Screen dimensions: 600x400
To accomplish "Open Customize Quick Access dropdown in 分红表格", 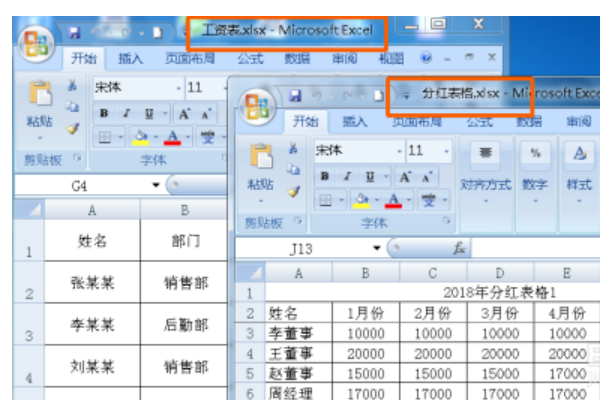I will click(406, 96).
